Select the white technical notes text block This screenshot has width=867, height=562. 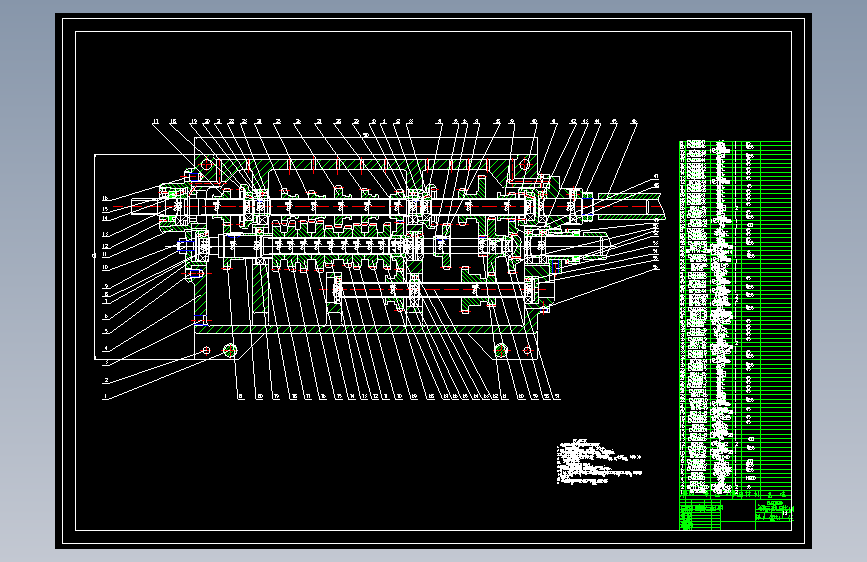point(599,462)
